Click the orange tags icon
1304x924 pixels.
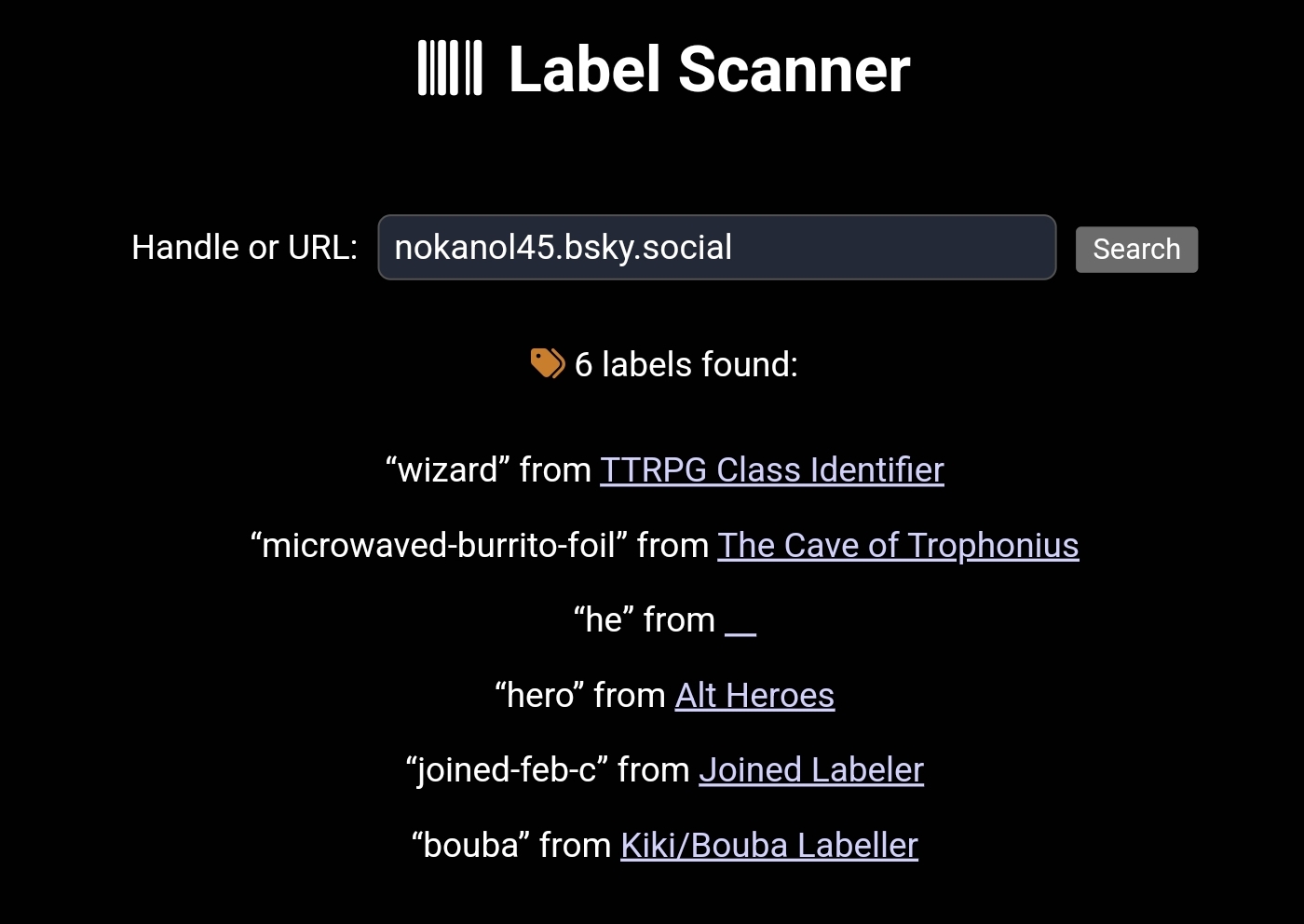click(x=548, y=363)
